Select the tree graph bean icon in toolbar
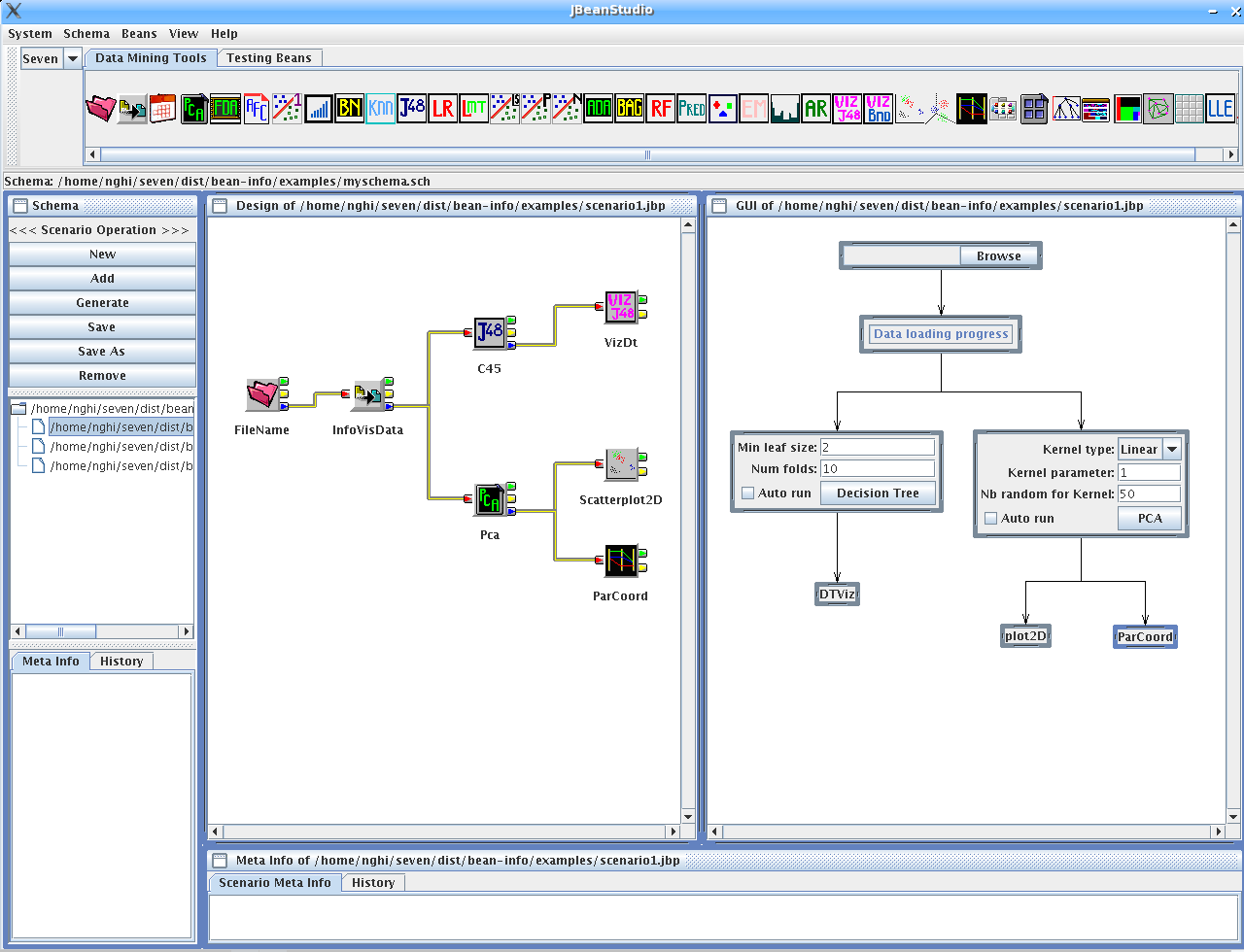This screenshot has width=1244, height=952. (1066, 108)
